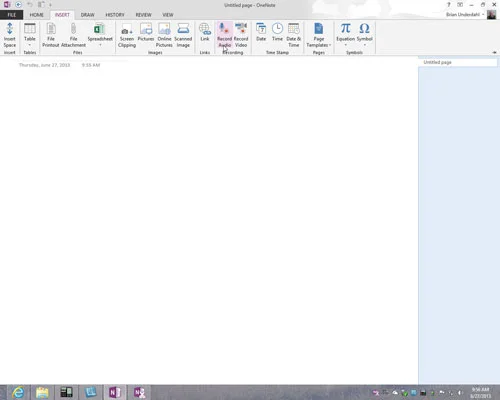The width and height of the screenshot is (500, 400).
Task: Switch to the DRAW tab
Action: [87, 15]
